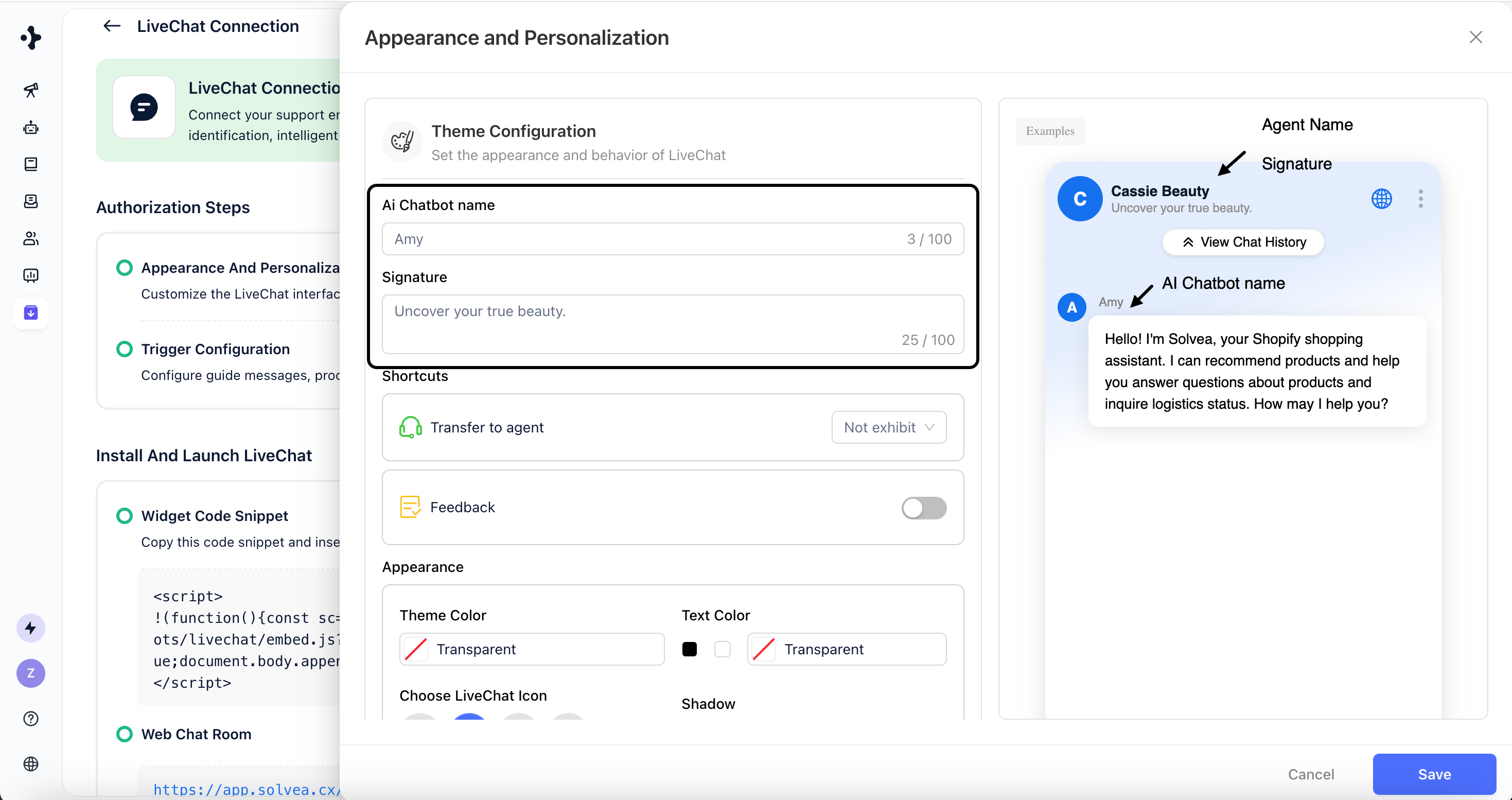Select the white text color checkbox
1512x800 pixels.
pyautogui.click(x=722, y=649)
